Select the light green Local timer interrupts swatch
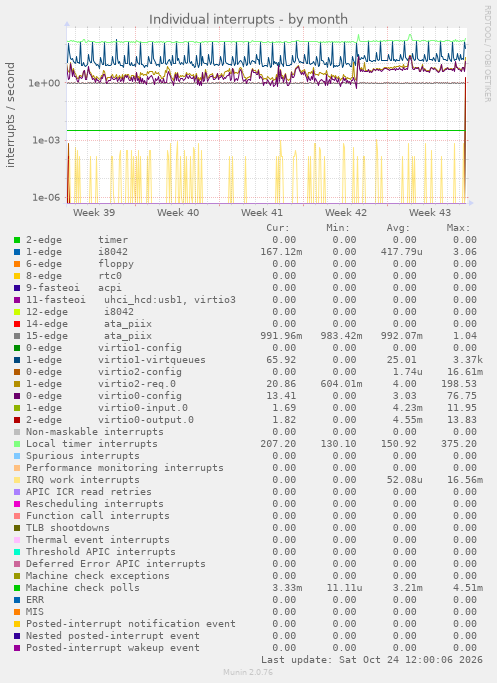The height and width of the screenshot is (683, 497). click(17, 444)
